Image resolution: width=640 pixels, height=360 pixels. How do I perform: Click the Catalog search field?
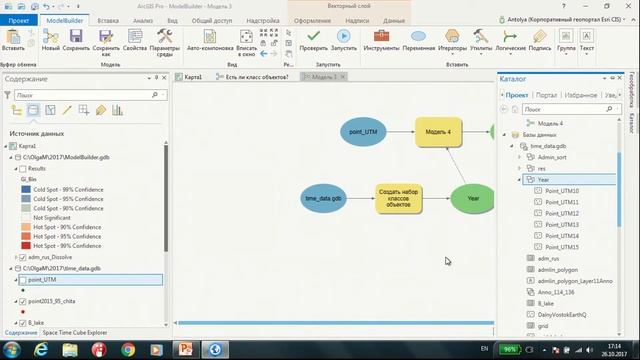pyautogui.click(x=563, y=109)
